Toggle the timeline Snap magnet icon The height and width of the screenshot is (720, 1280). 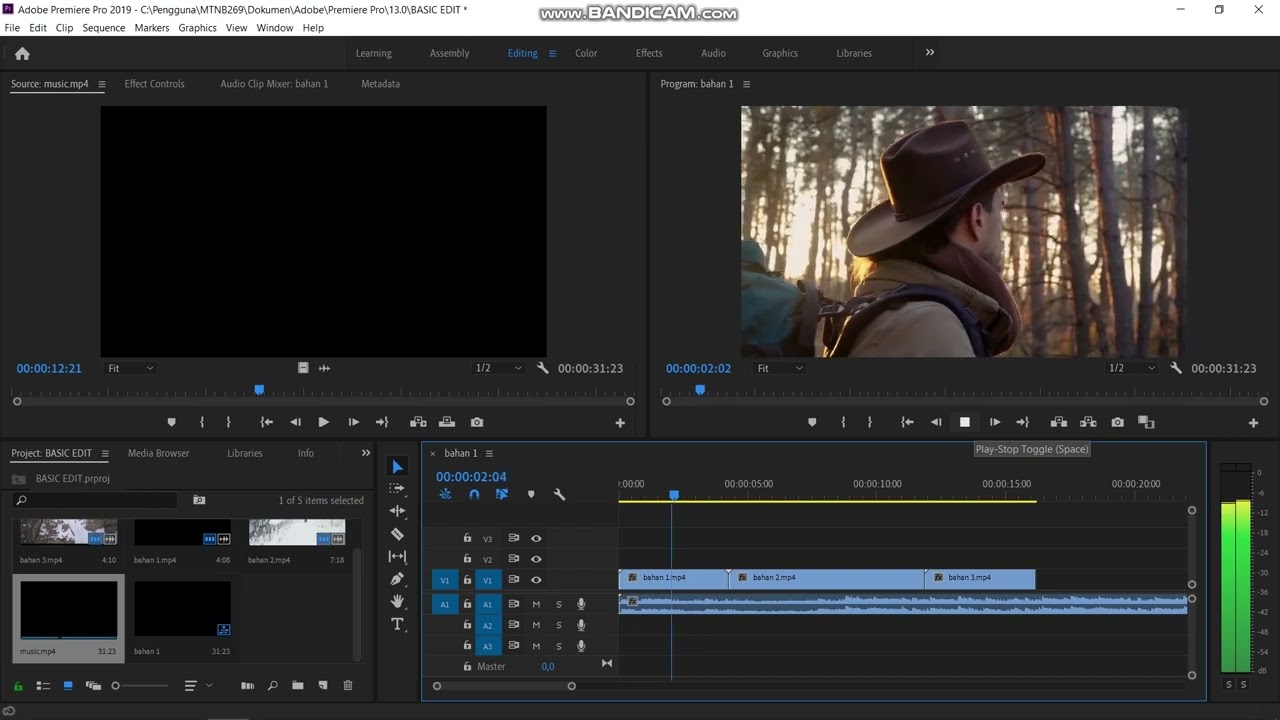coord(474,494)
